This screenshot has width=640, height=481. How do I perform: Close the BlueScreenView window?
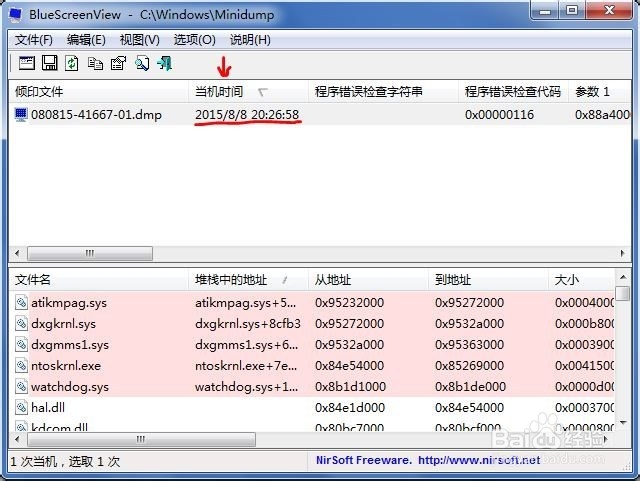click(609, 10)
